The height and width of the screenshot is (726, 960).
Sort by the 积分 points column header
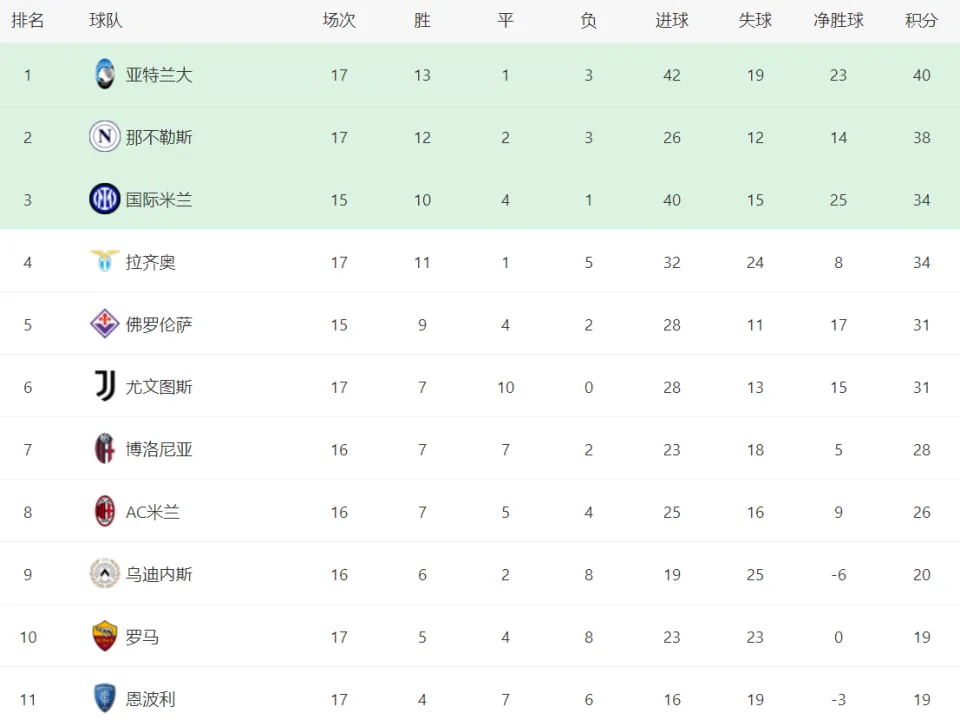(x=921, y=20)
